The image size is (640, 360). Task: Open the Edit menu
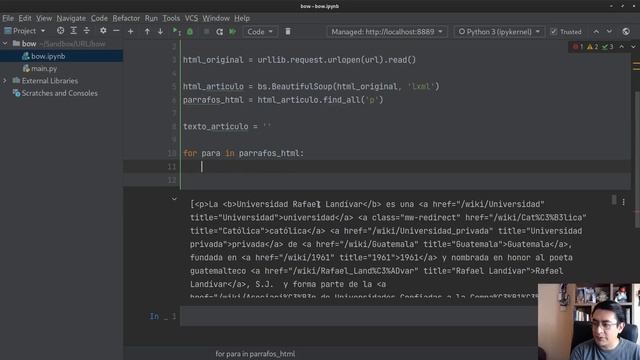(x=24, y=18)
